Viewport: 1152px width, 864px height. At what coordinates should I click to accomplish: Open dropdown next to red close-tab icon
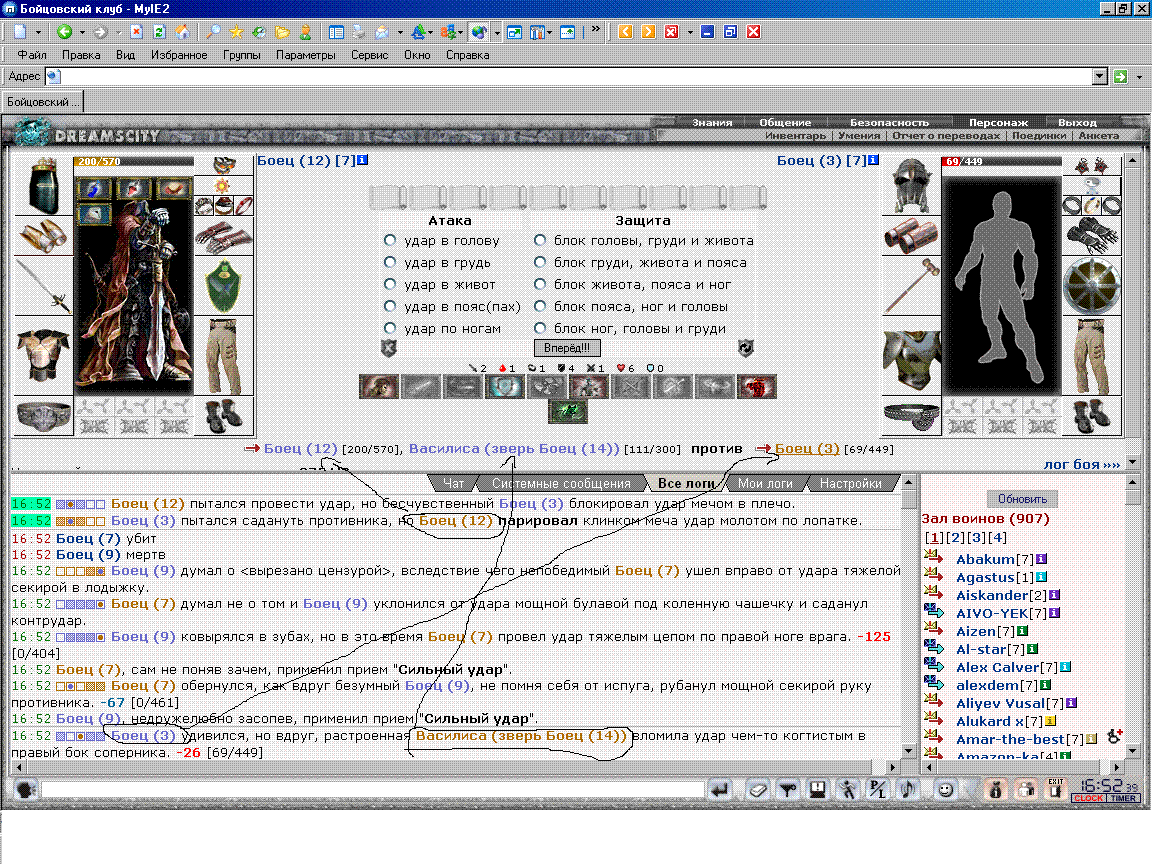click(690, 32)
